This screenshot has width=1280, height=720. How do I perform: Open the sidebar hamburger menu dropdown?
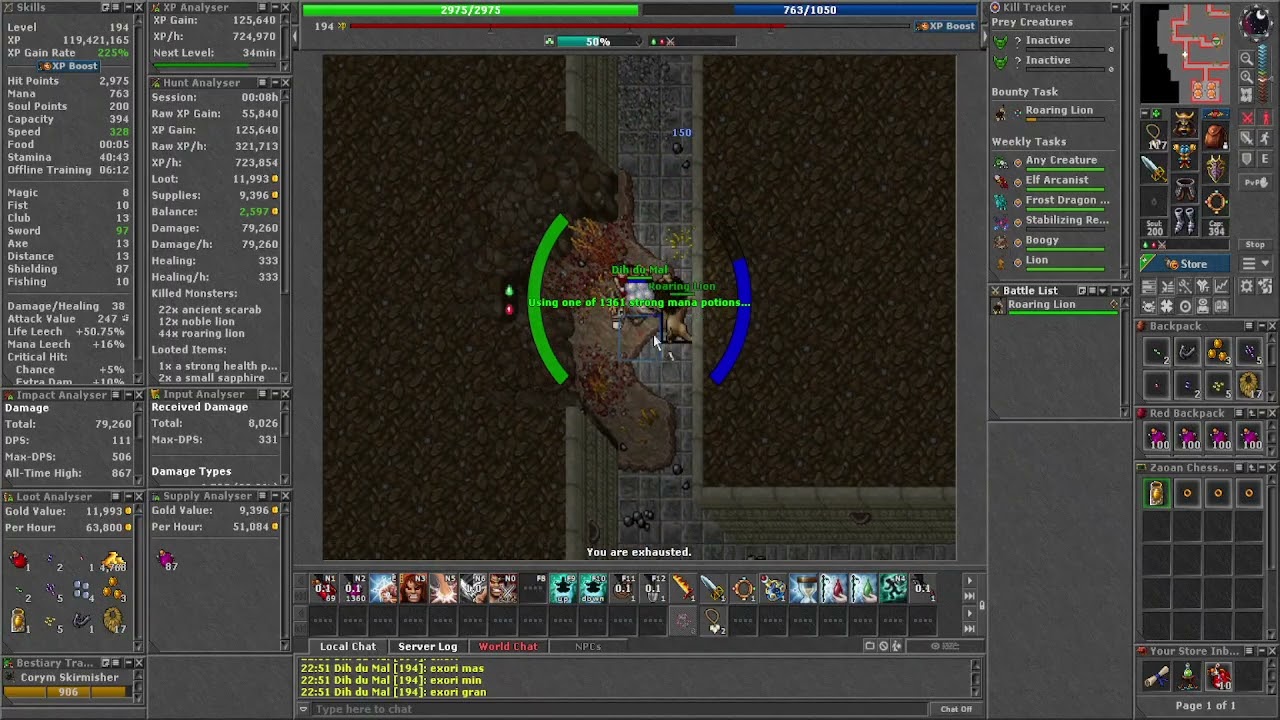pos(1255,263)
